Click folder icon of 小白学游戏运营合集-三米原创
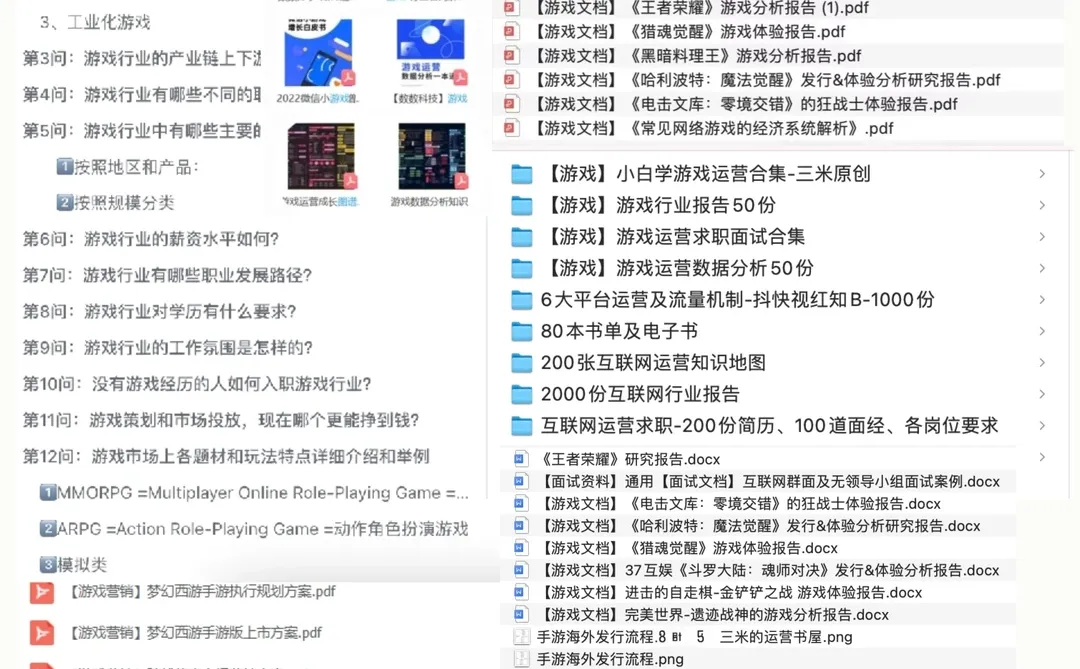This screenshot has height=669, width=1080. (521, 174)
